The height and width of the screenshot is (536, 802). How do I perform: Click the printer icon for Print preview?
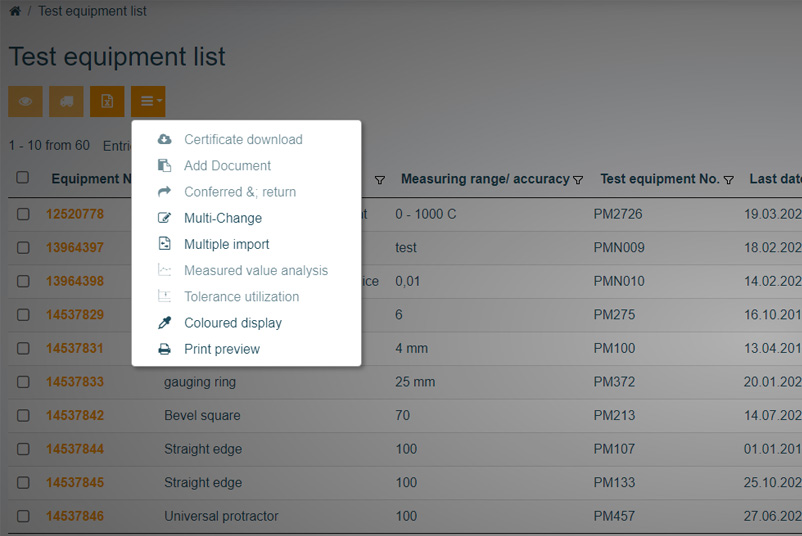165,349
